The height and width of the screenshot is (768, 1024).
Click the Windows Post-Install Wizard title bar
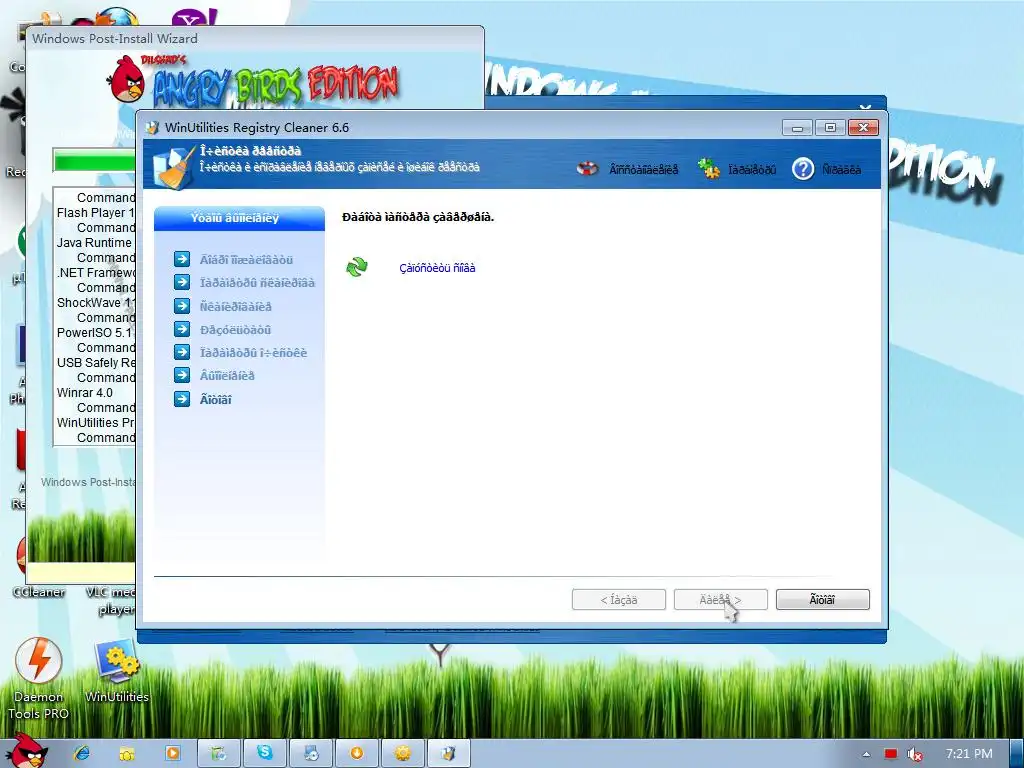(255, 39)
